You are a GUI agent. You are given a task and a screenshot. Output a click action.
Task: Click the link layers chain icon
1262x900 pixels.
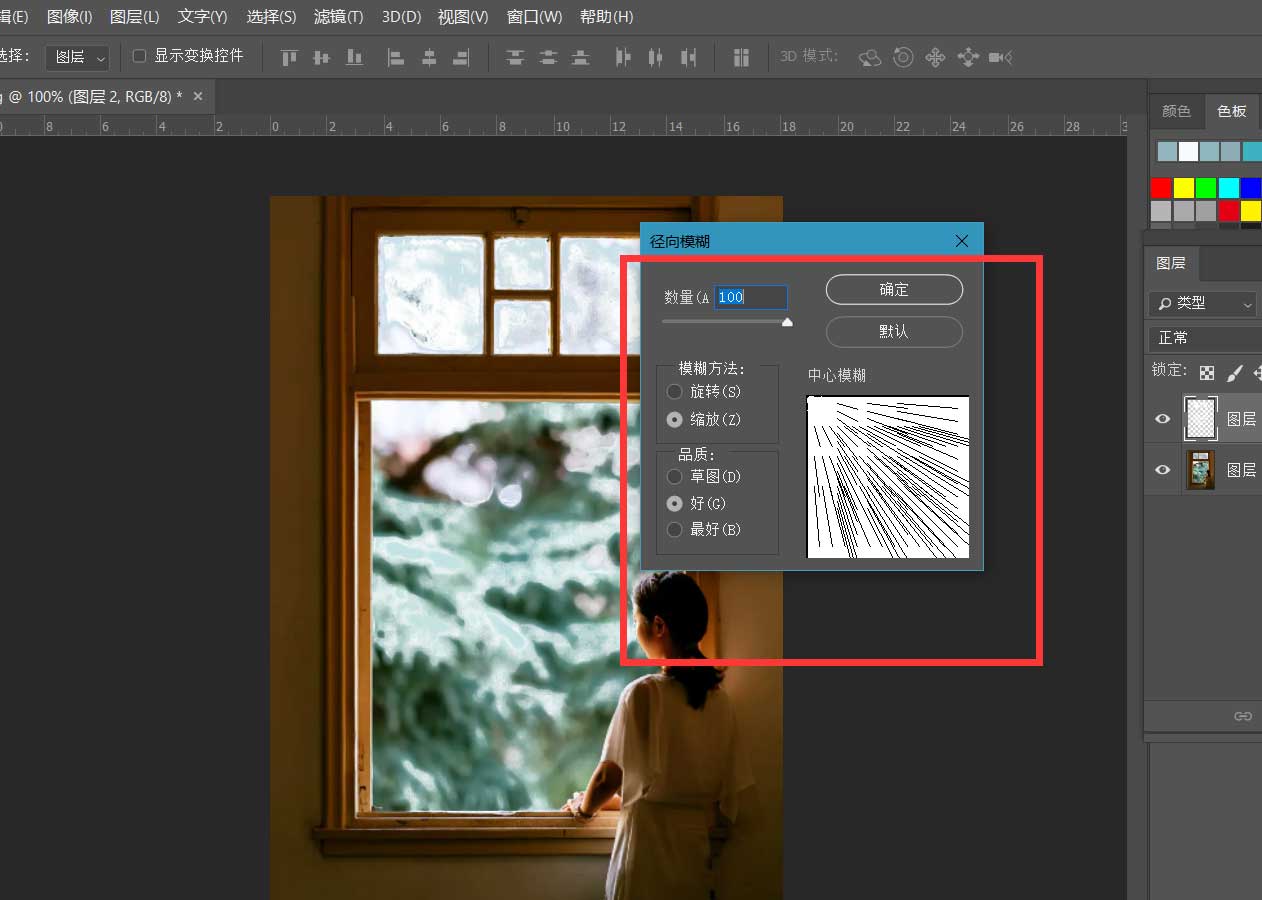1243,716
